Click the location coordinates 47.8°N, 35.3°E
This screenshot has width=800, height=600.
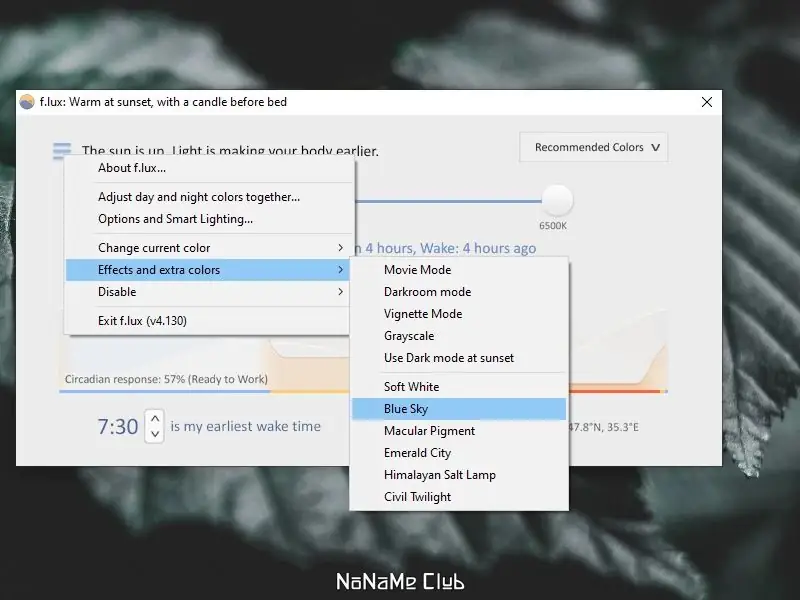[x=603, y=427]
